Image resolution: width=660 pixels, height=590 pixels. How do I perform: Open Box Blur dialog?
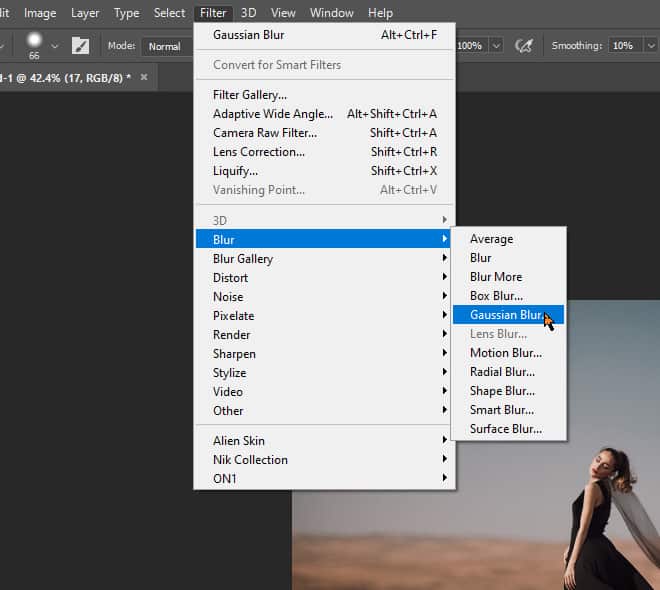508,296
